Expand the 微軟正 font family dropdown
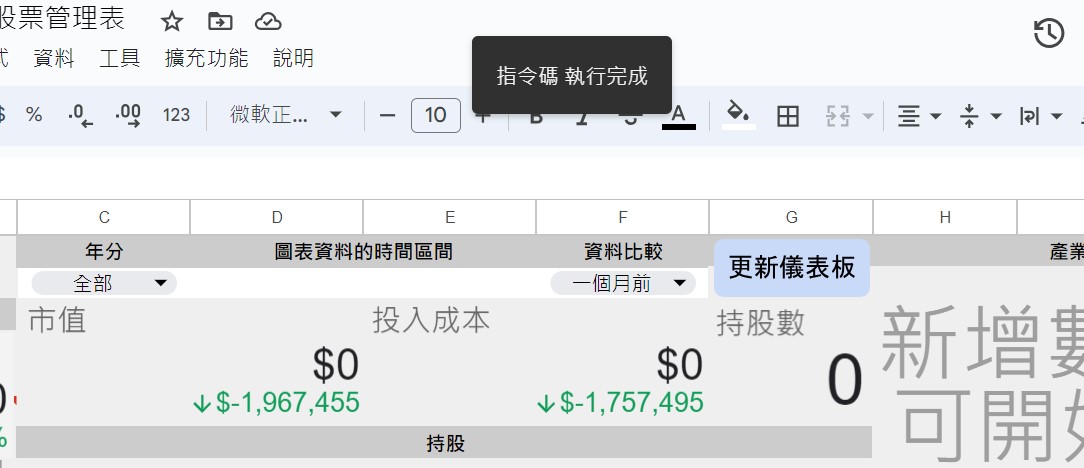Viewport: 1084px width, 468px height. coord(286,115)
